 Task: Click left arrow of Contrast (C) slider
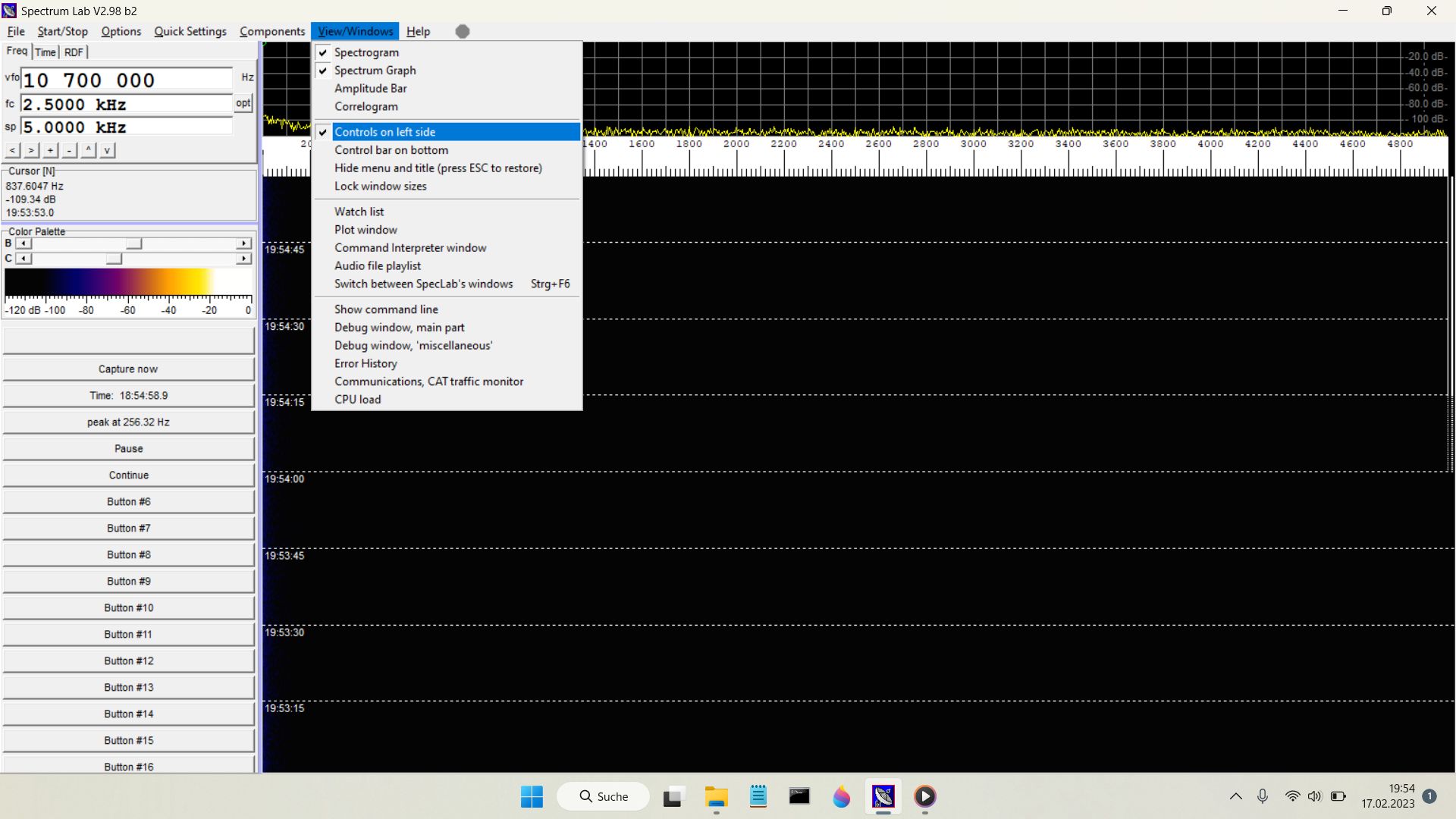[x=24, y=259]
